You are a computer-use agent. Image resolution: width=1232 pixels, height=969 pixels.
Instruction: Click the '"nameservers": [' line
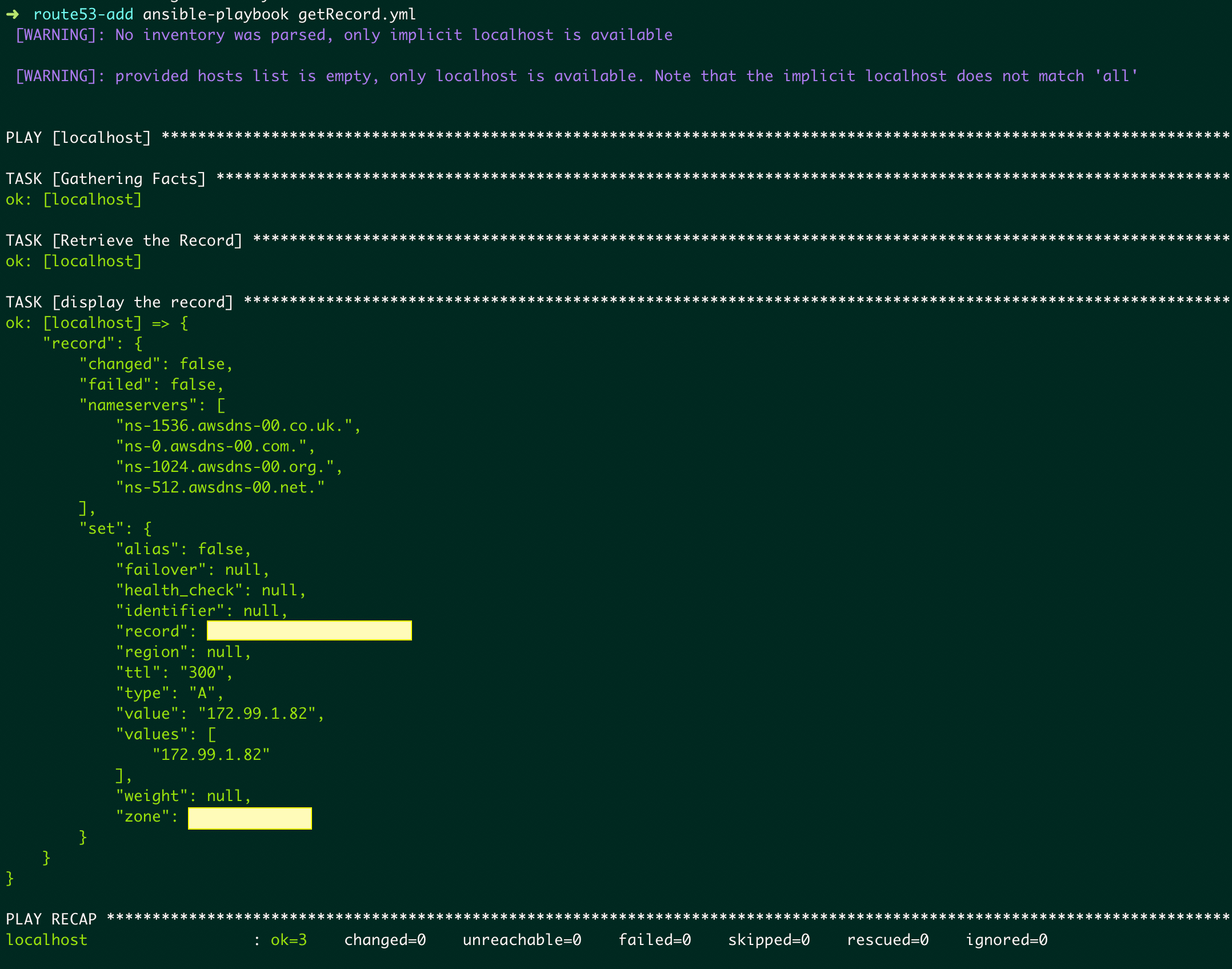click(152, 405)
